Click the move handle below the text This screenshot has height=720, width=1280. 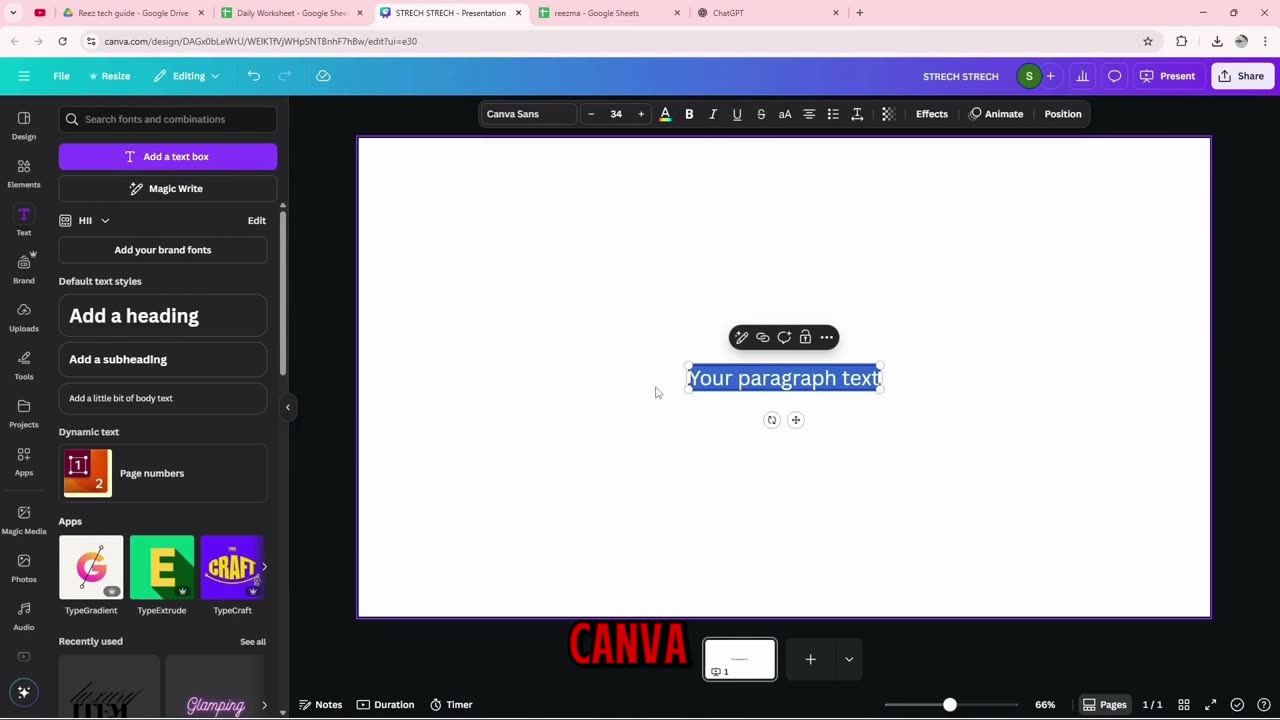pos(796,420)
